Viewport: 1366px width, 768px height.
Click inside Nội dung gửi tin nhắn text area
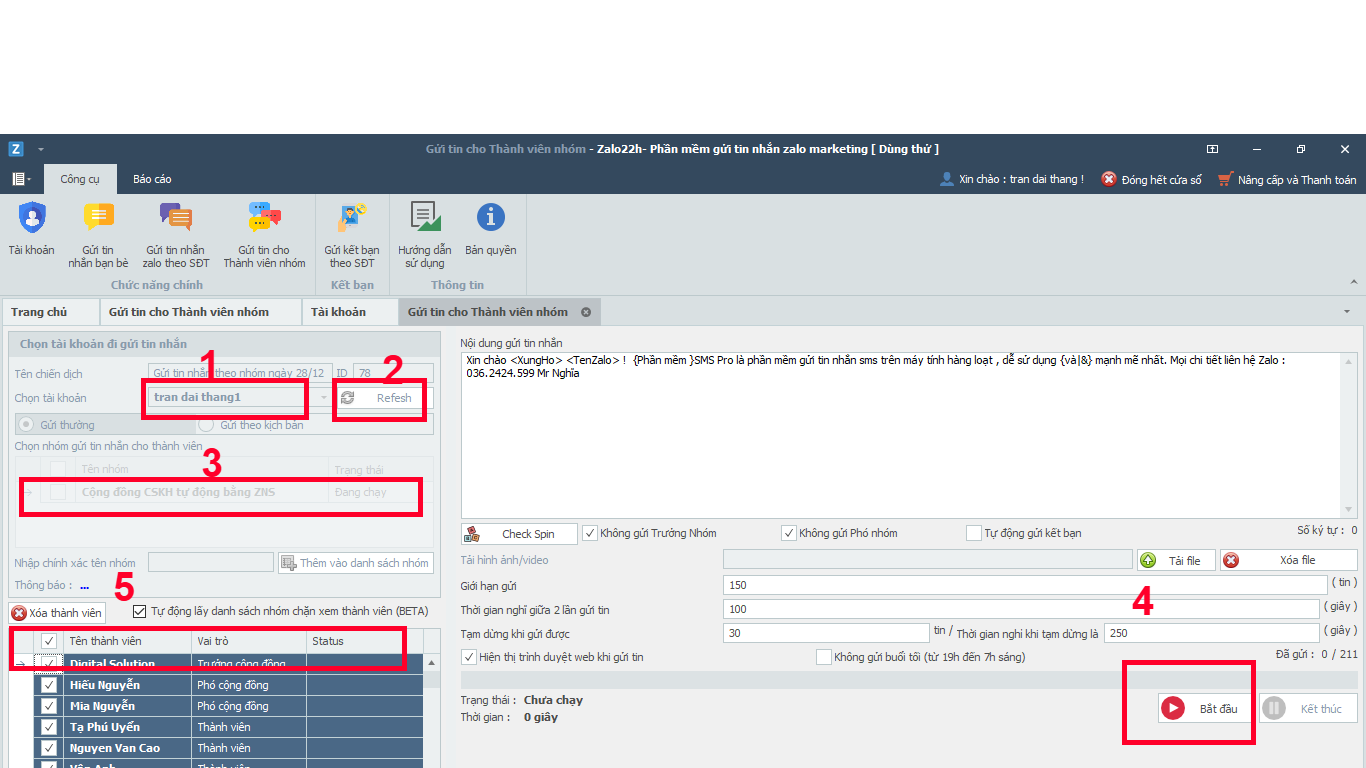[902, 435]
